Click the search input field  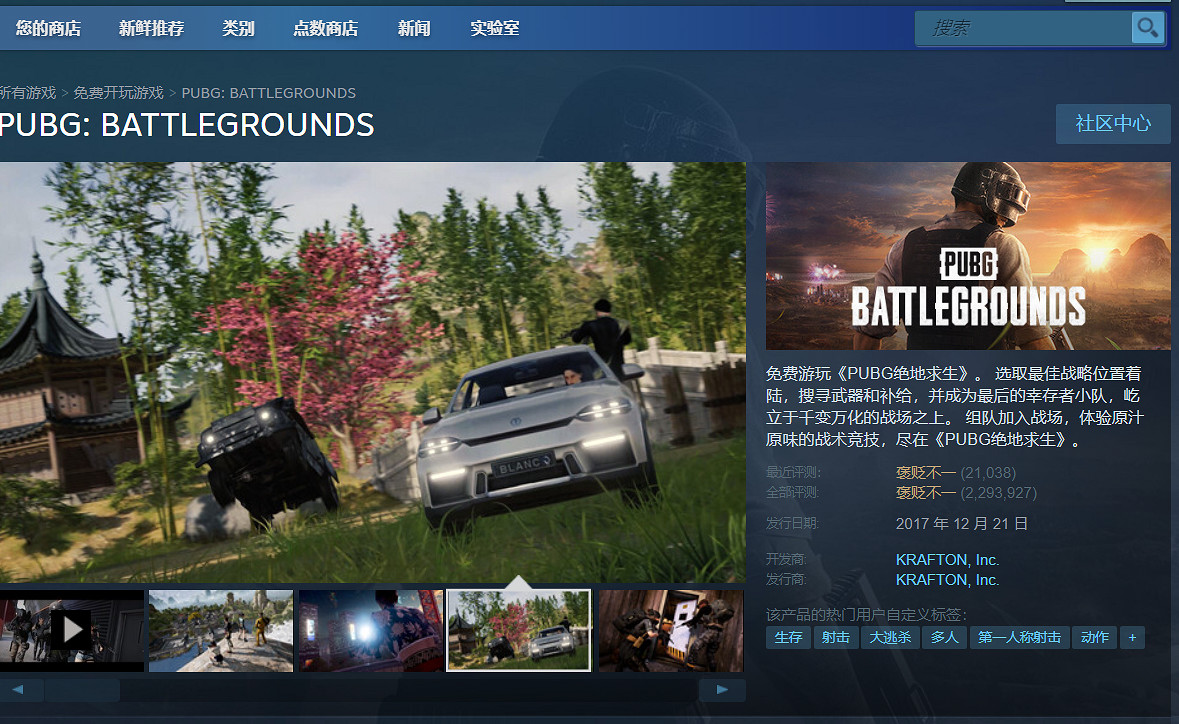(1022, 28)
